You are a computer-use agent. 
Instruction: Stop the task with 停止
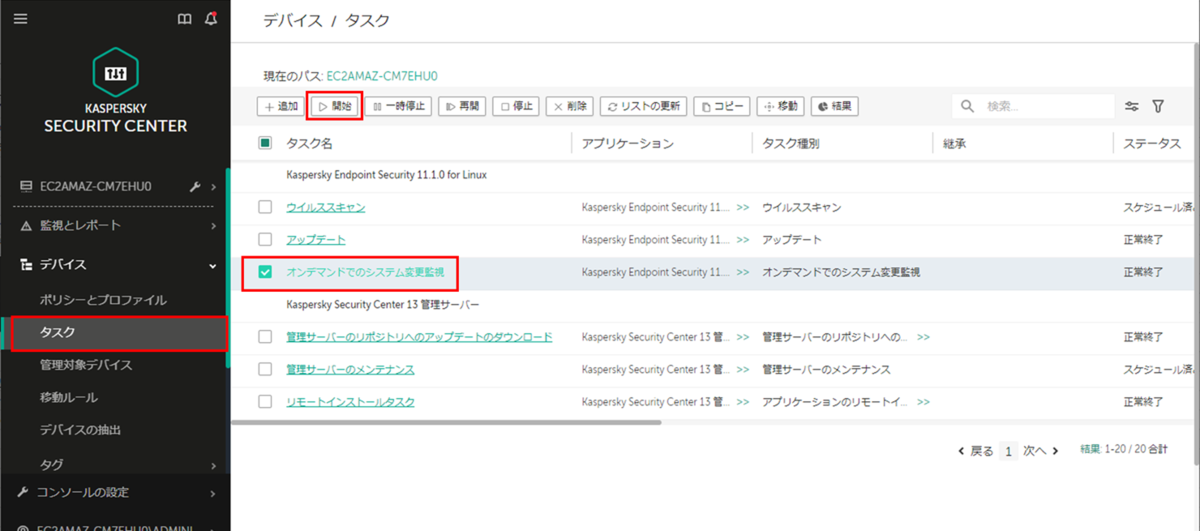coord(516,106)
